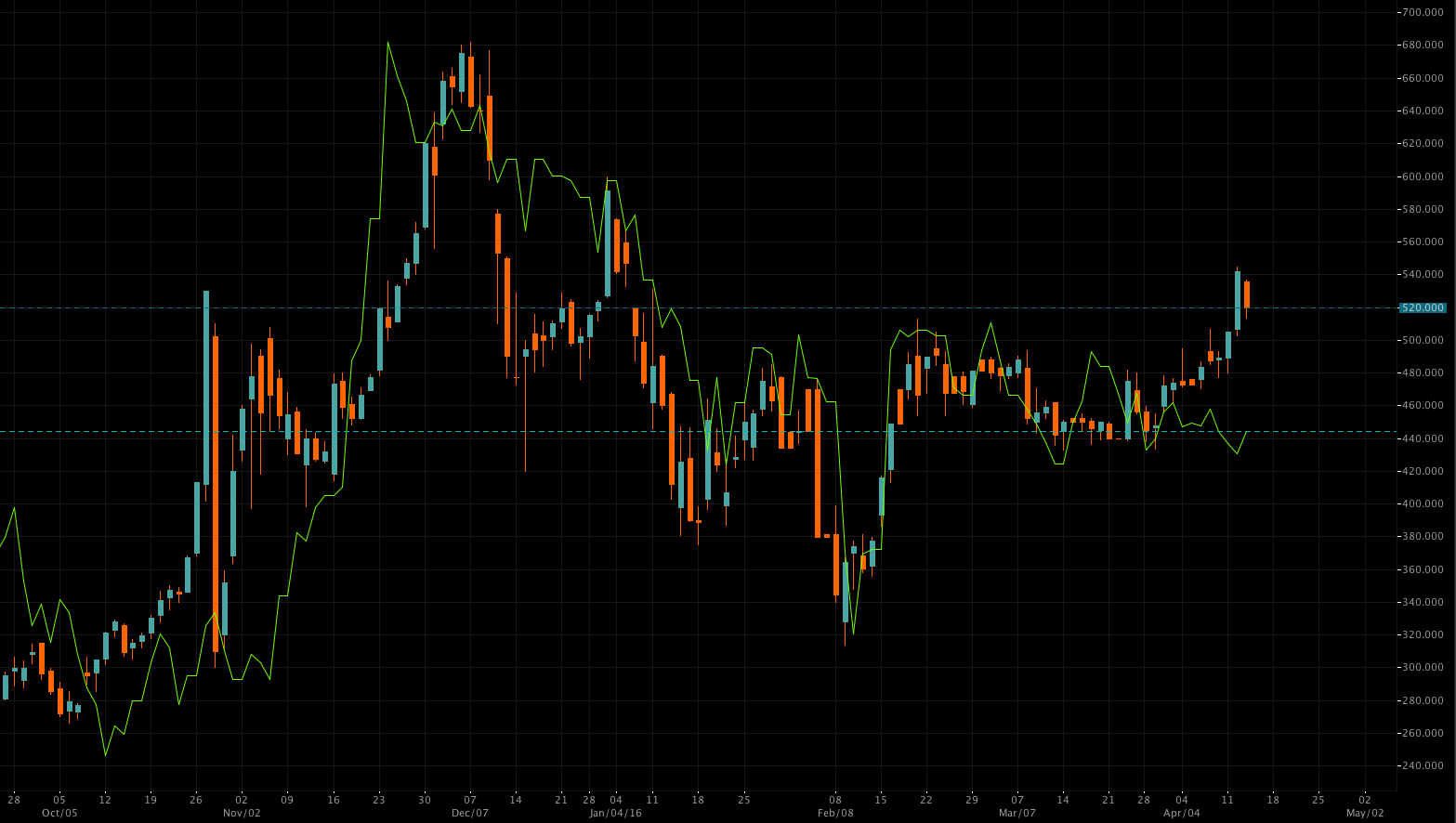Click the Oct/05 month label
1456x823 pixels.
coord(59,813)
